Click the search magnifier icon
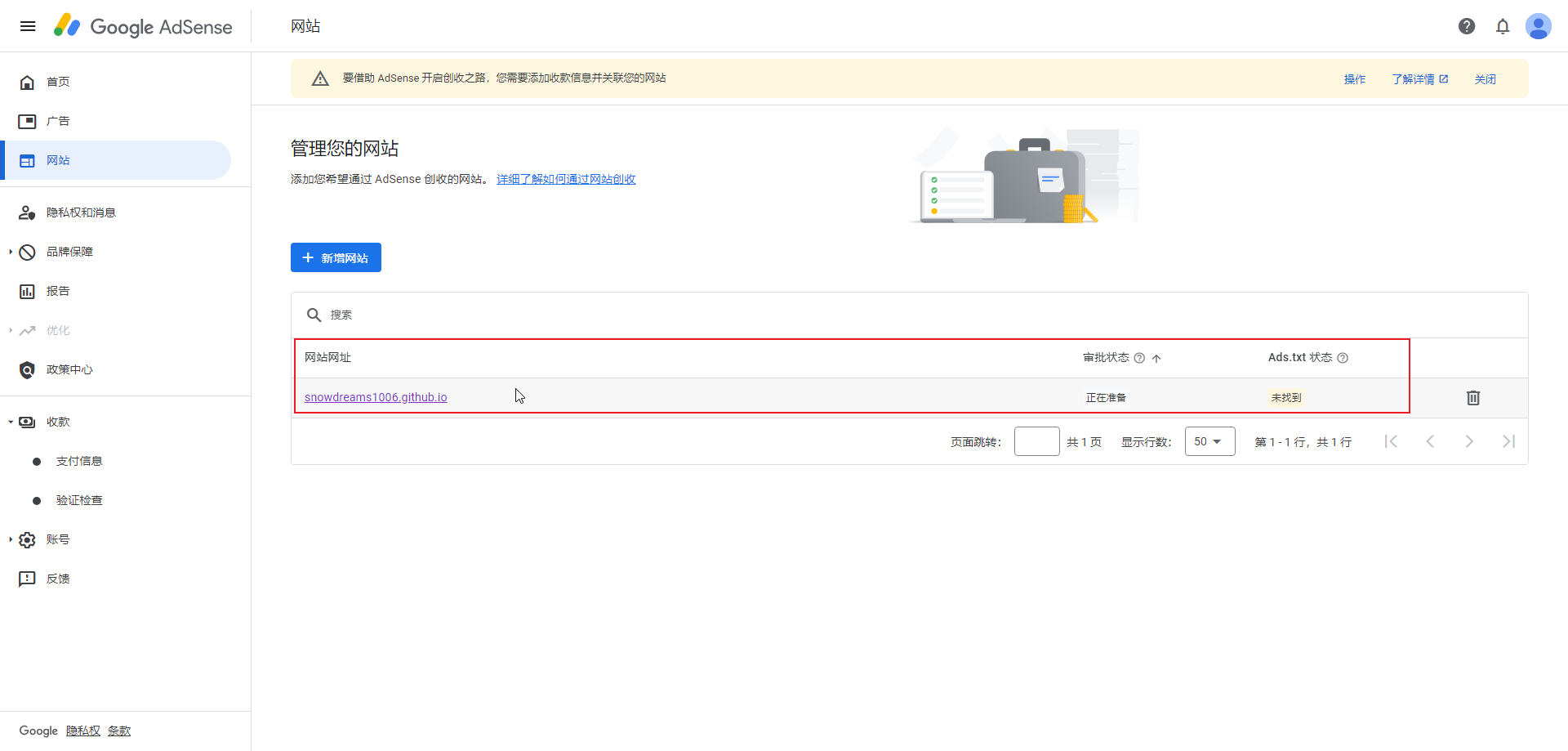 pos(314,315)
